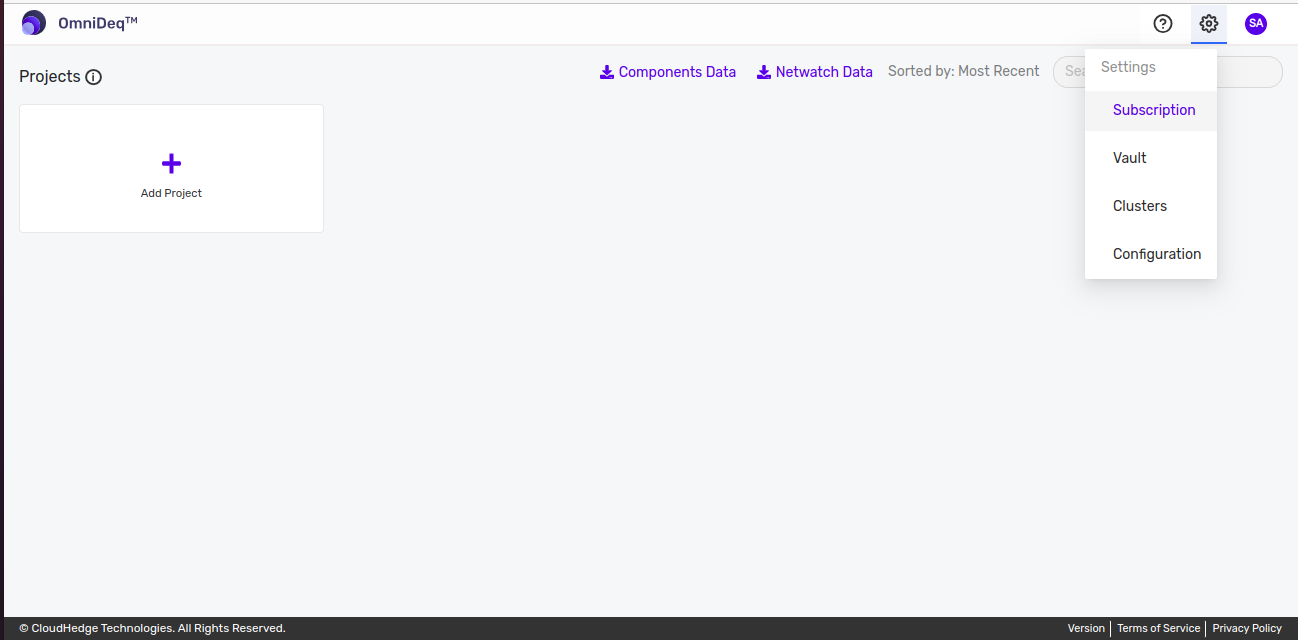Open the SA user avatar

pos(1256,23)
